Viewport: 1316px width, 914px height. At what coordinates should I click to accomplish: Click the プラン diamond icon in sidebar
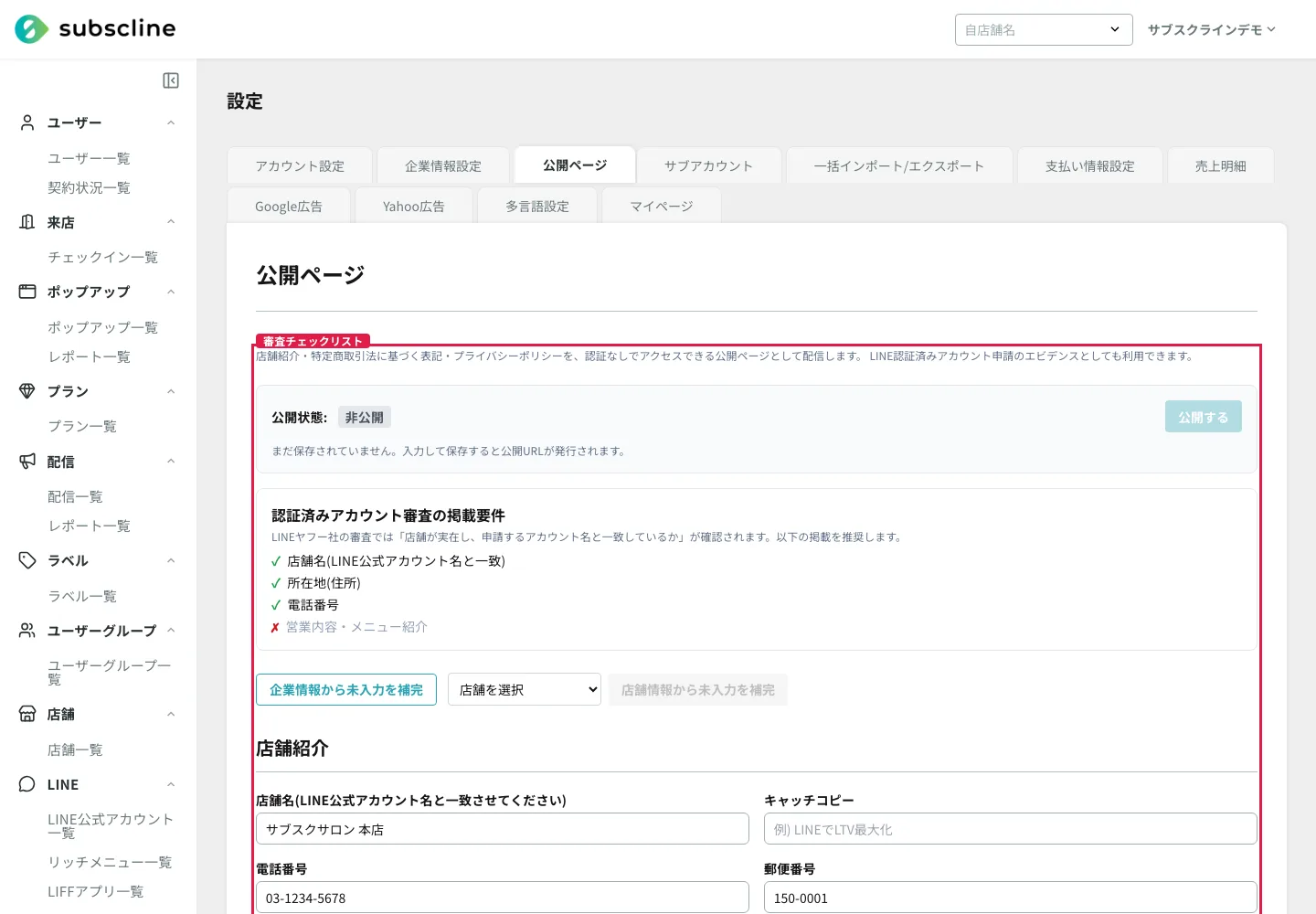point(27,391)
